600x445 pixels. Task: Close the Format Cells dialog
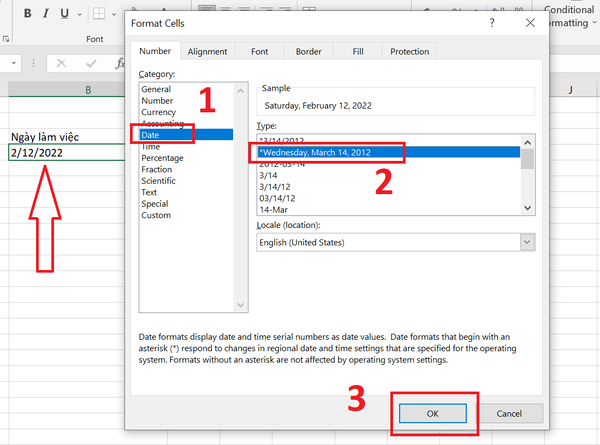530,23
